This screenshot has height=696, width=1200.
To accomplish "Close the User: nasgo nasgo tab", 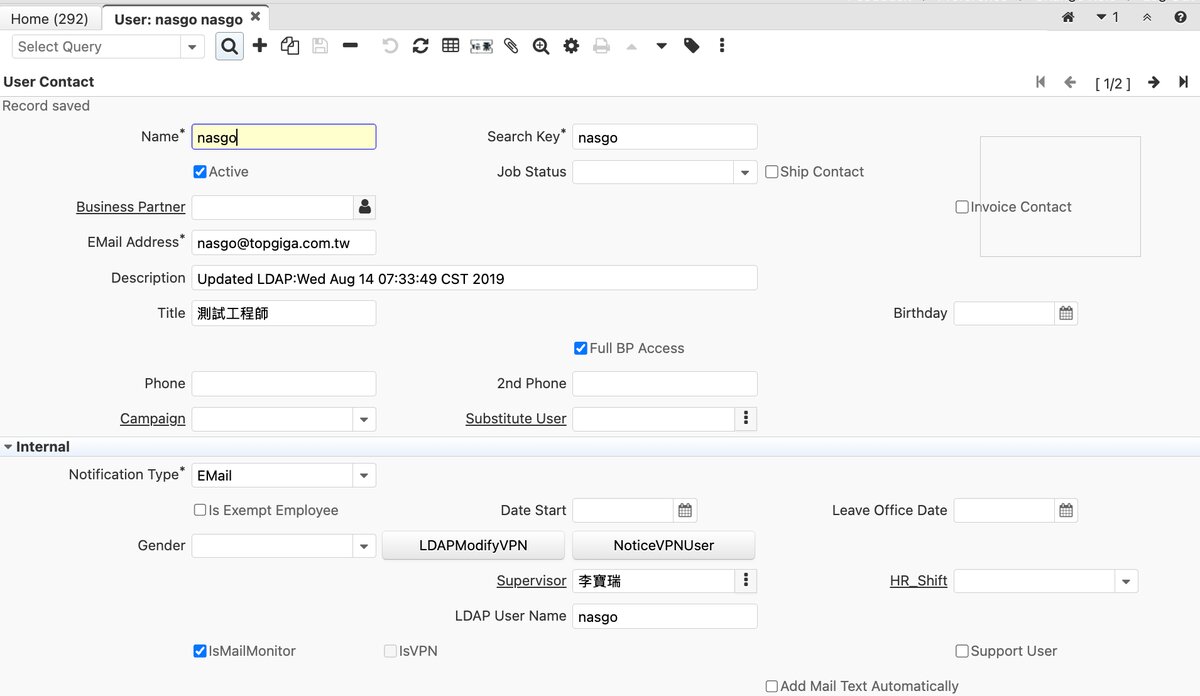I will click(x=255, y=17).
